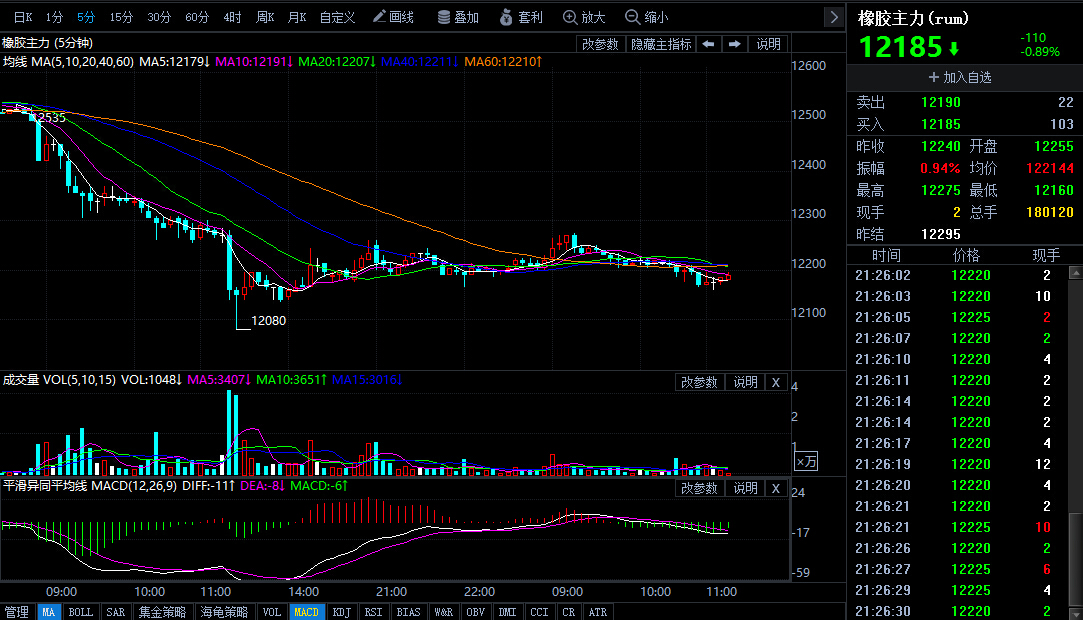Open the 套利 arbitrage tool
1083x620 pixels.
520,17
